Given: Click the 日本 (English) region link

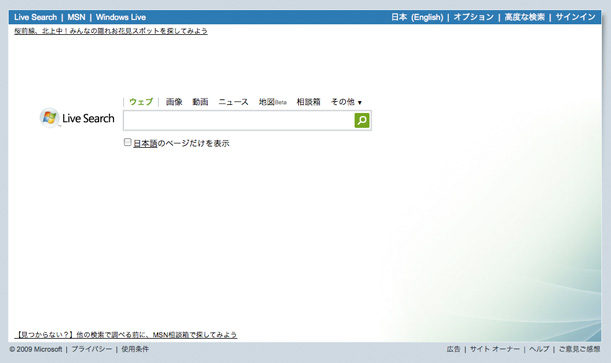Looking at the screenshot, I should click(x=417, y=17).
